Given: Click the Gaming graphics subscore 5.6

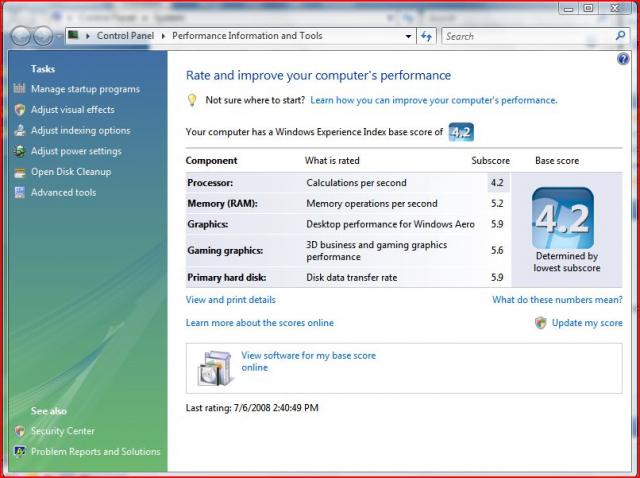Looking at the screenshot, I should click(x=497, y=250).
